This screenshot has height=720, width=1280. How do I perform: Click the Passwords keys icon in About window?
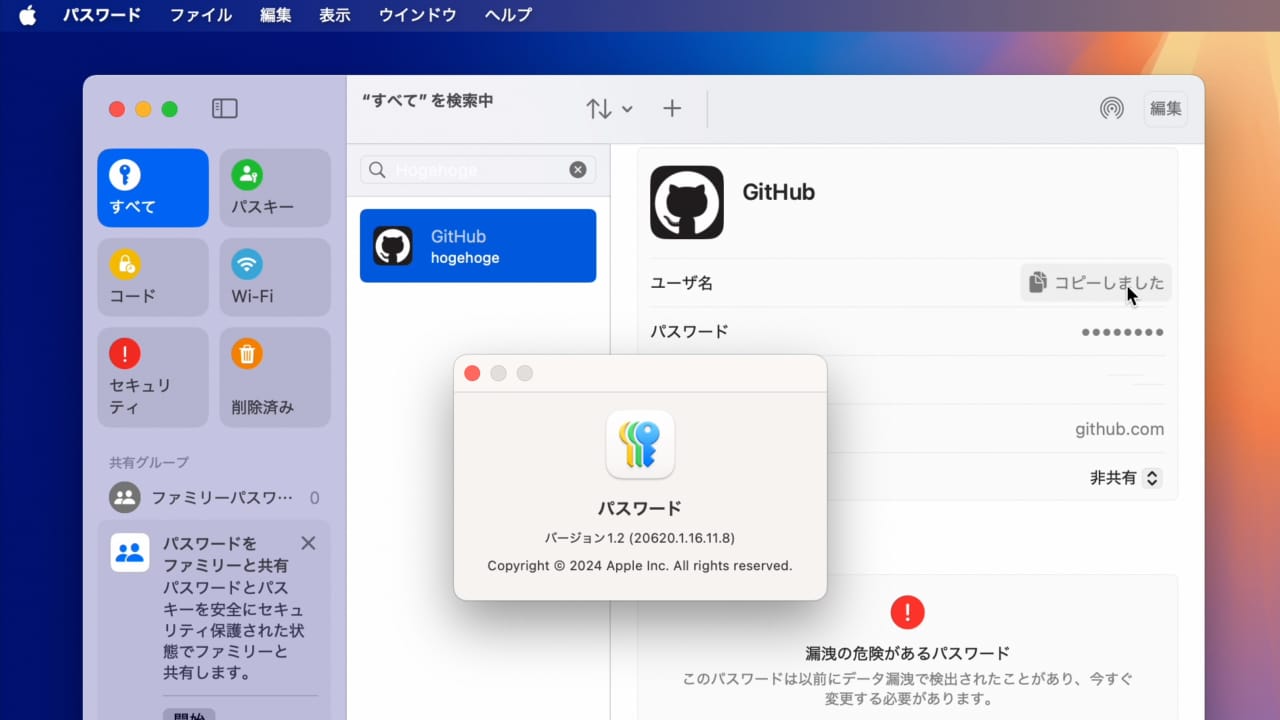pos(640,444)
